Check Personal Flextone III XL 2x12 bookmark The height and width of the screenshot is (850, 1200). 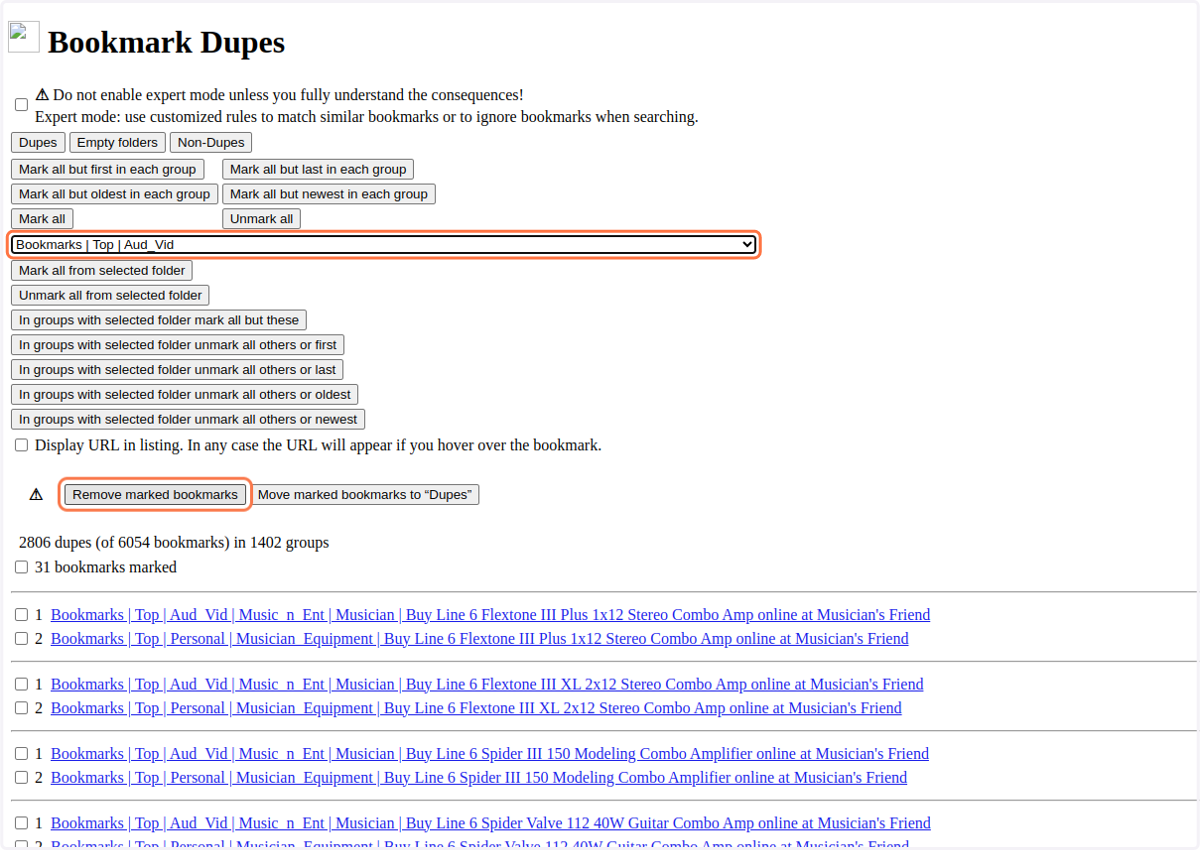[21, 708]
